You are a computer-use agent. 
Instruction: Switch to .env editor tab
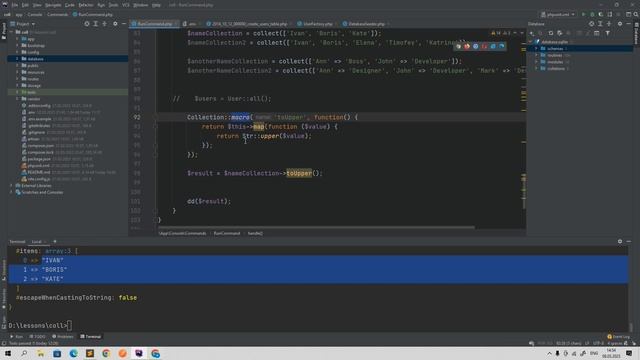(191, 24)
